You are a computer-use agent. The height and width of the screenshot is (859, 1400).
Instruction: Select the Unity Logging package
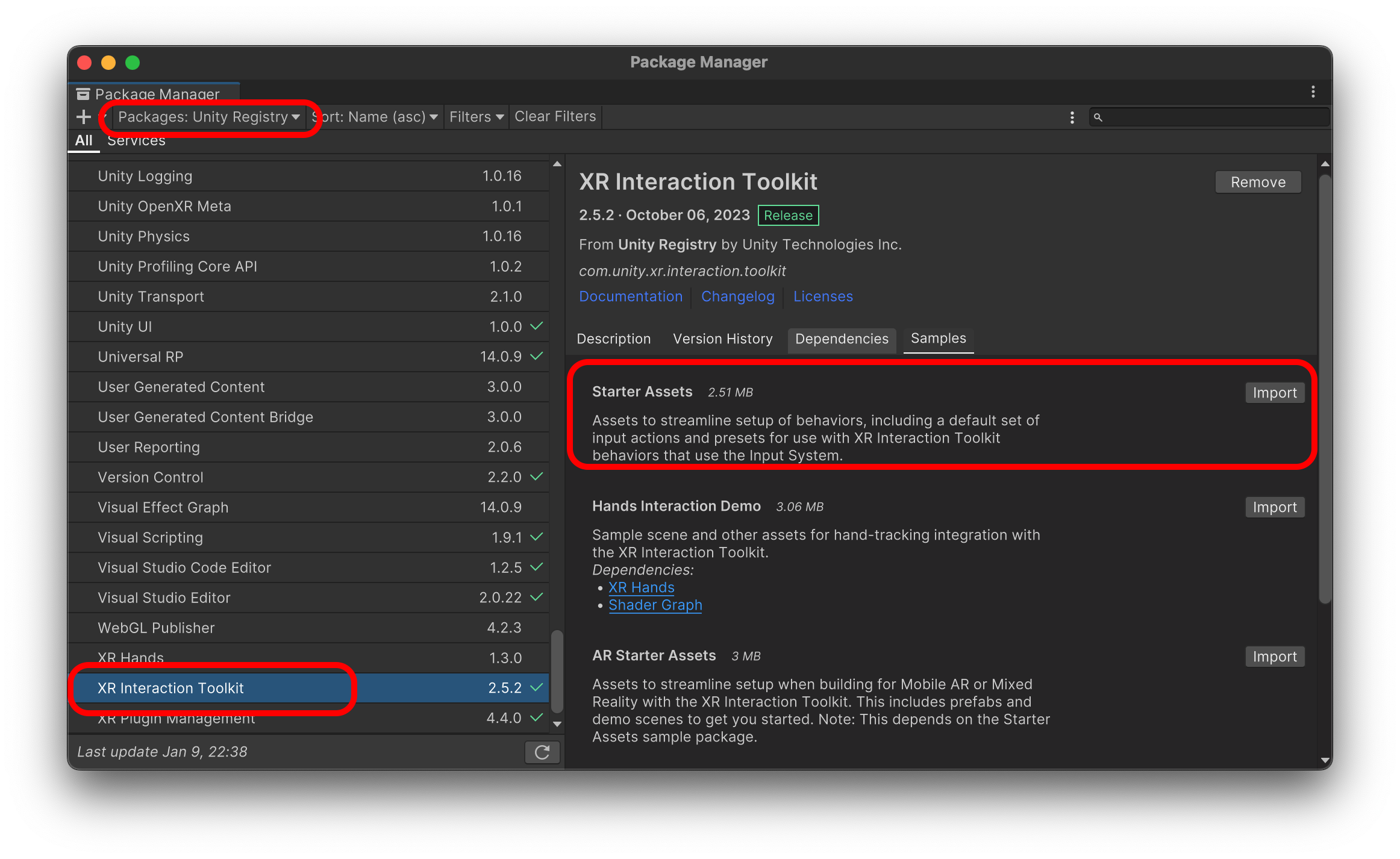[308, 176]
